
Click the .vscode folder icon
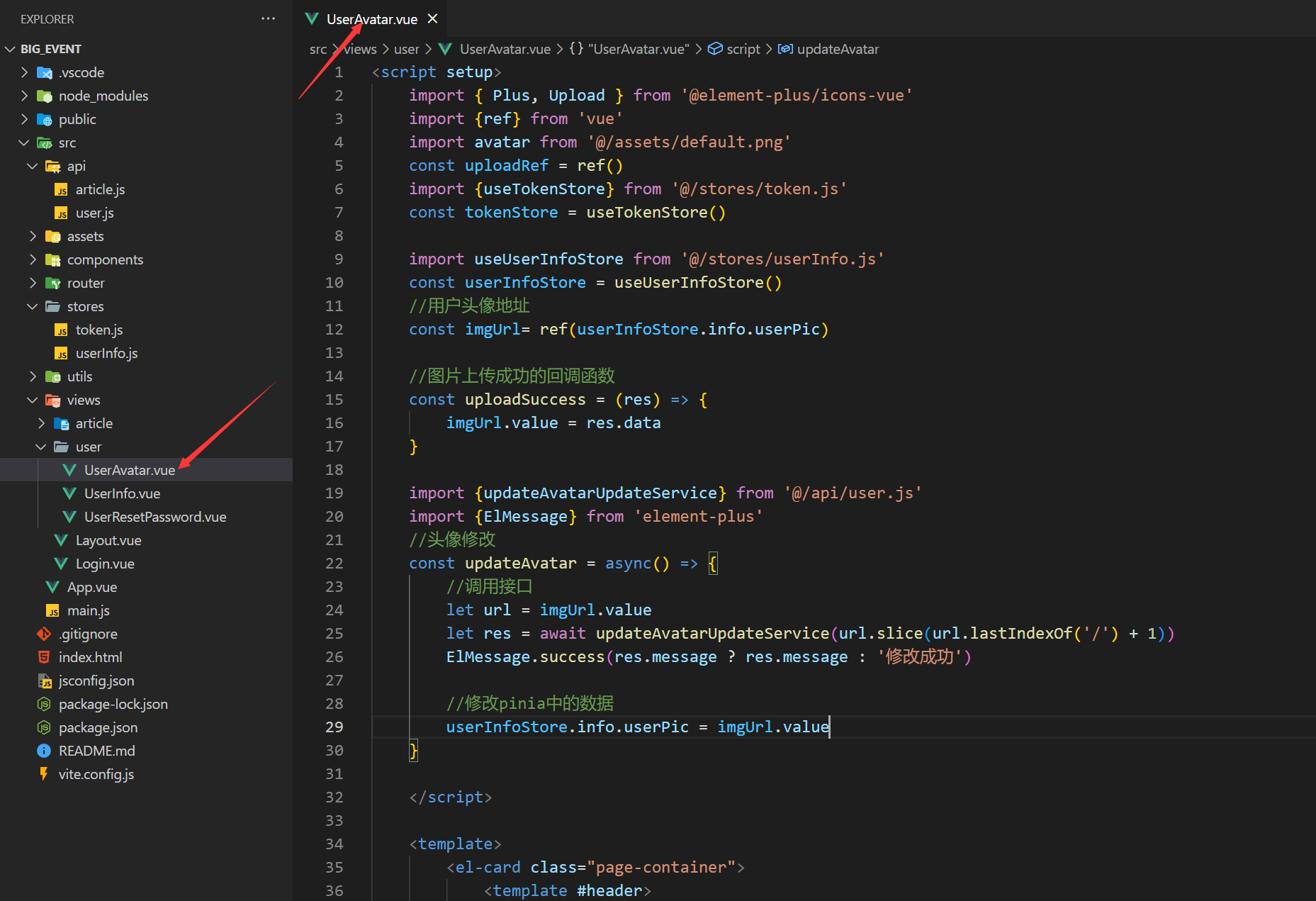coord(45,72)
